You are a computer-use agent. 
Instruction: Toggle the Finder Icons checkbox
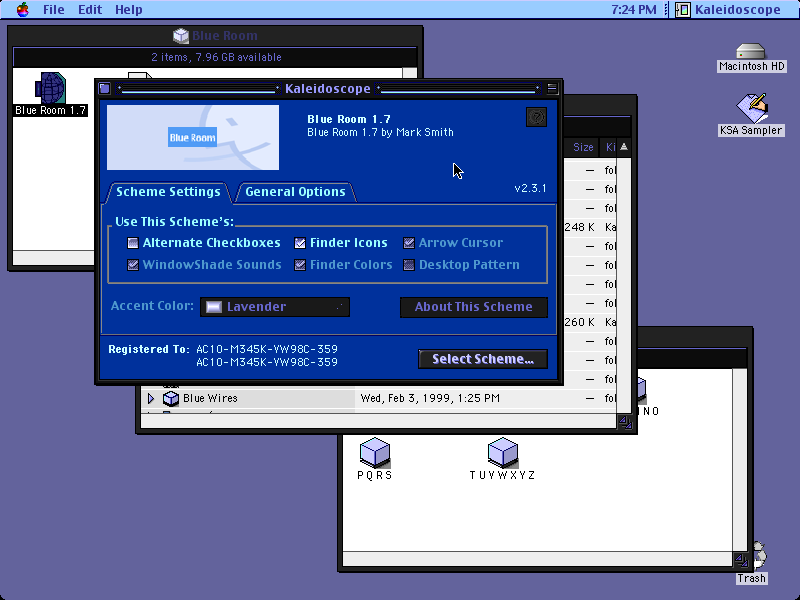coord(300,243)
